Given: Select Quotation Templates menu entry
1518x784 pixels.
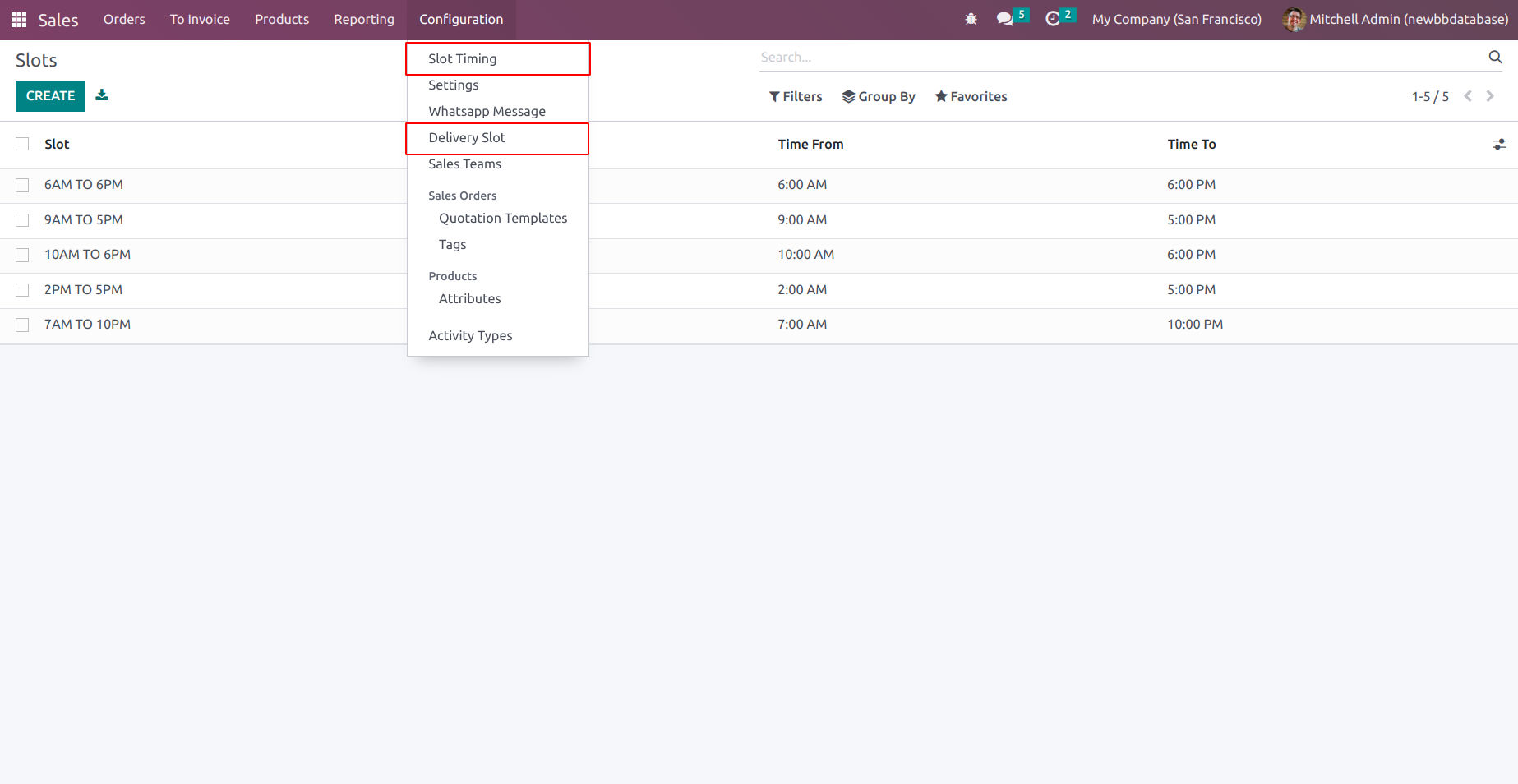Looking at the screenshot, I should (x=503, y=218).
